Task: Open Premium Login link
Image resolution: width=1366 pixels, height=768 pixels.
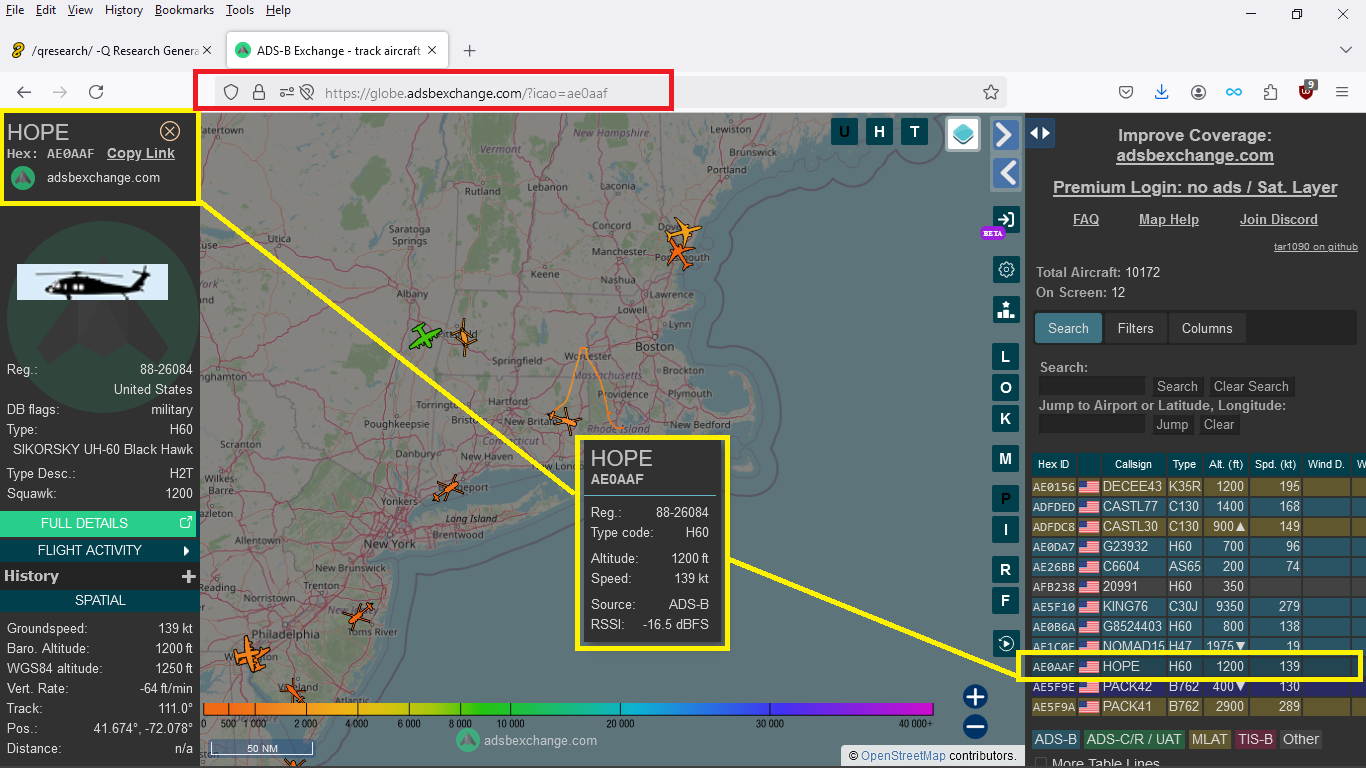Action: [x=1195, y=187]
